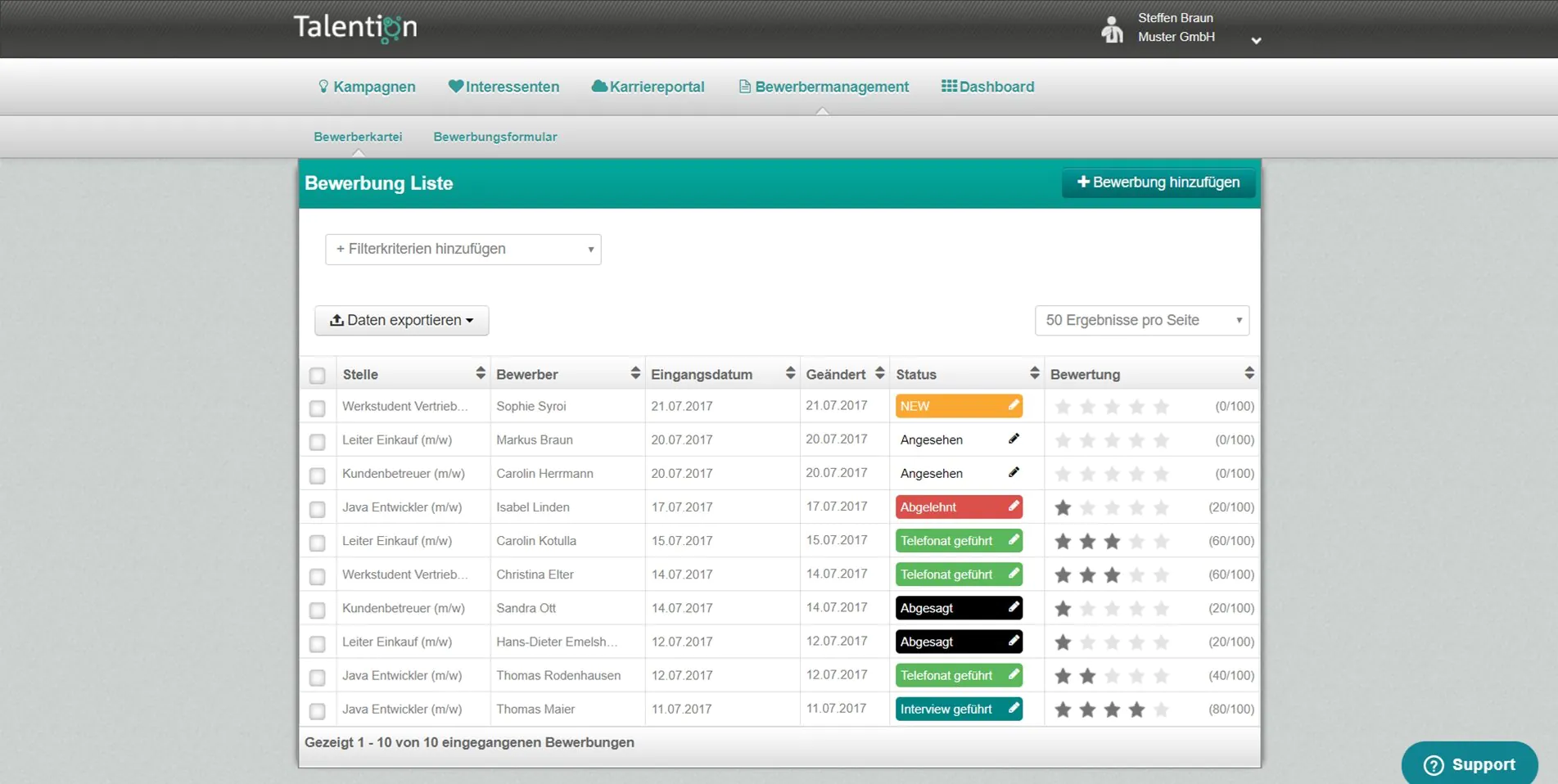The image size is (1558, 784).
Task: Check the Thomas Maier row checkbox
Action: [x=318, y=710]
